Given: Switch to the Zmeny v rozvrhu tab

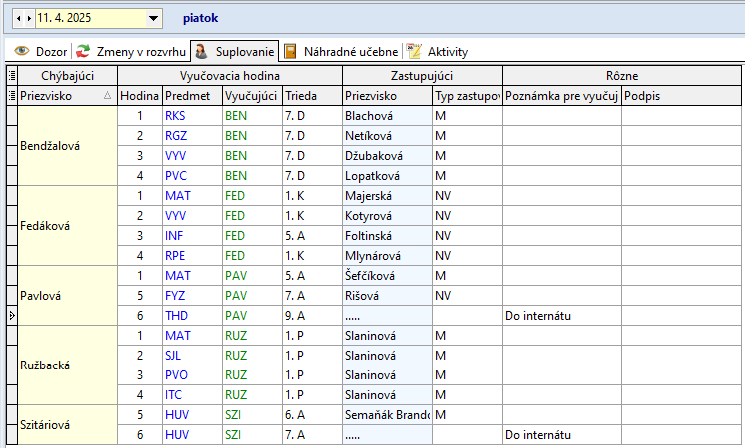Looking at the screenshot, I should 138,51.
